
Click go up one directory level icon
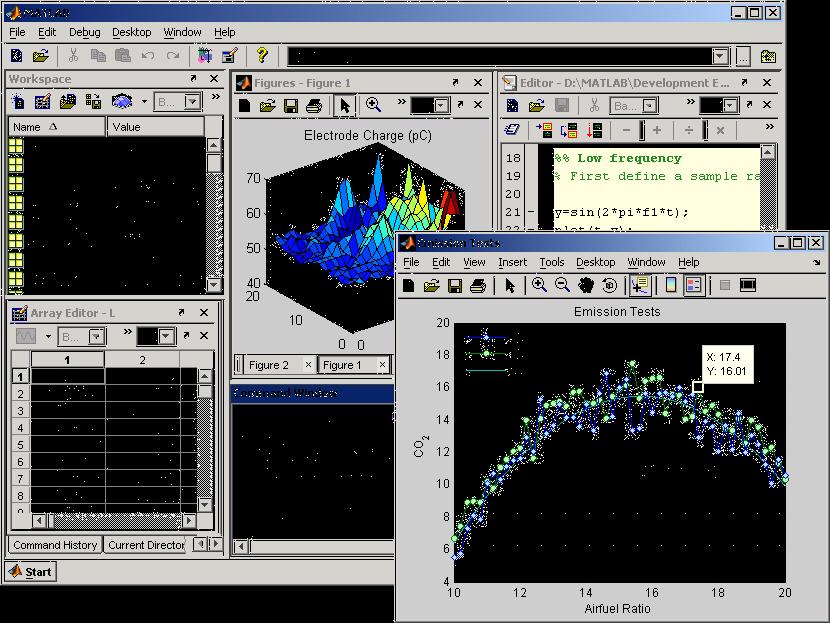[x=768, y=57]
